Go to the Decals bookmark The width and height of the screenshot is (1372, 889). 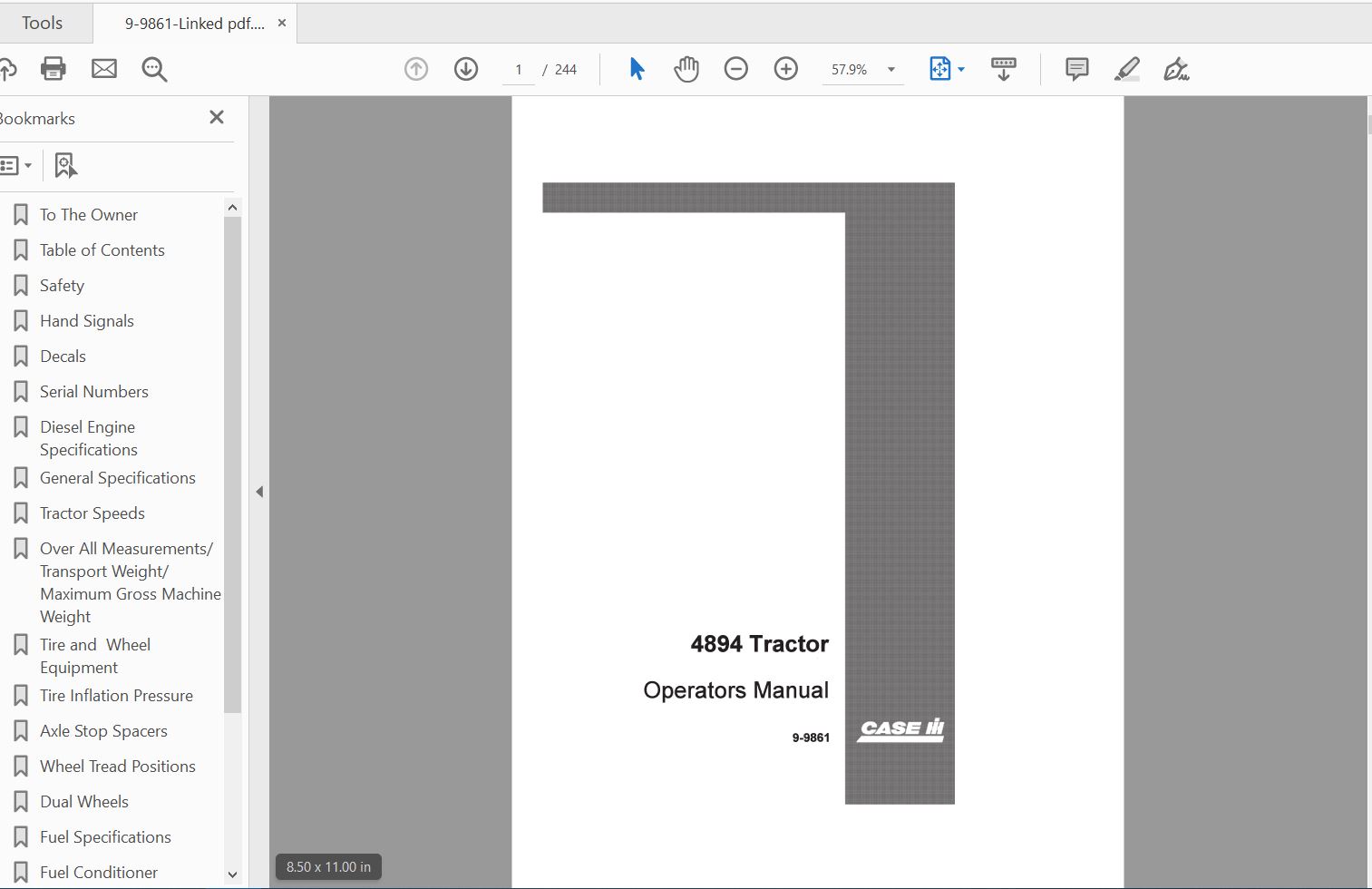(63, 357)
